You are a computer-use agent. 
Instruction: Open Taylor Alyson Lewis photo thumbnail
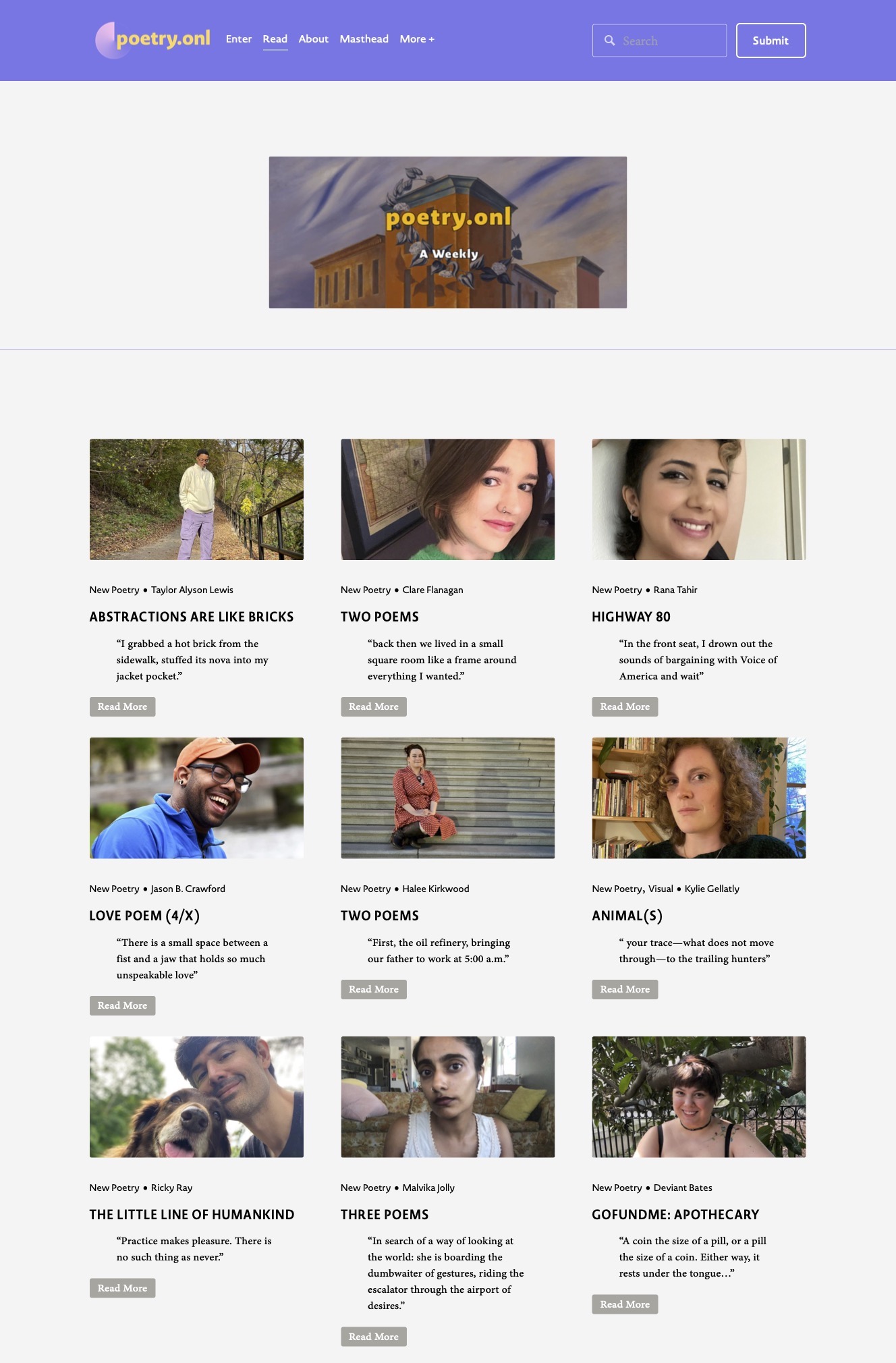pos(196,499)
